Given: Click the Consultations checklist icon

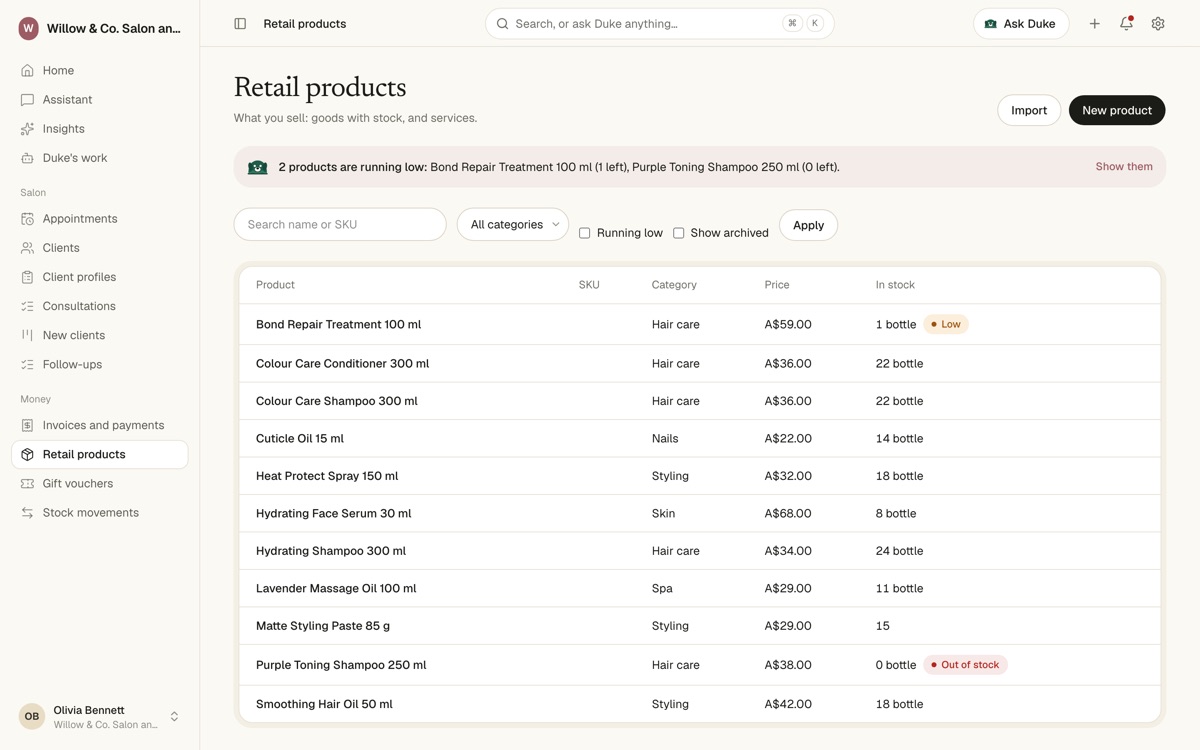Looking at the screenshot, I should [x=27, y=305].
